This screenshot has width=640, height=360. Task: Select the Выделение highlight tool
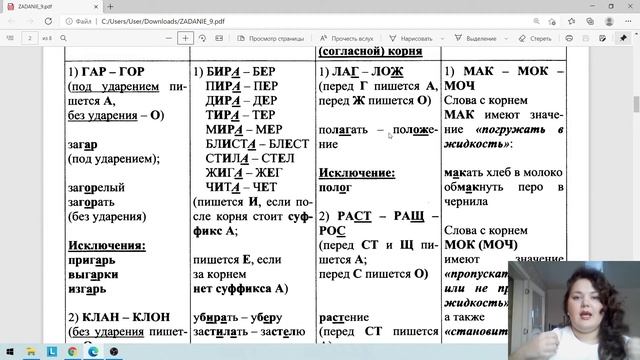(x=476, y=38)
